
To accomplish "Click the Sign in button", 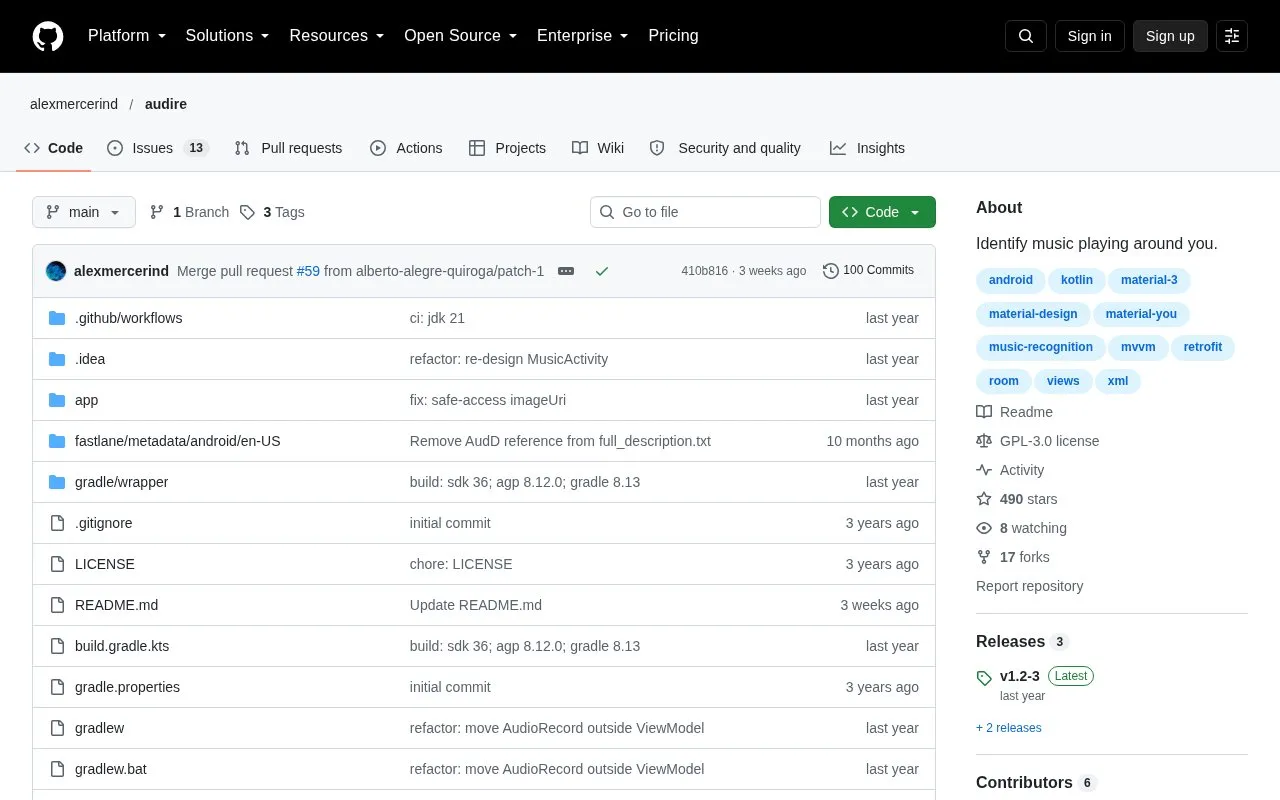I will pos(1089,36).
